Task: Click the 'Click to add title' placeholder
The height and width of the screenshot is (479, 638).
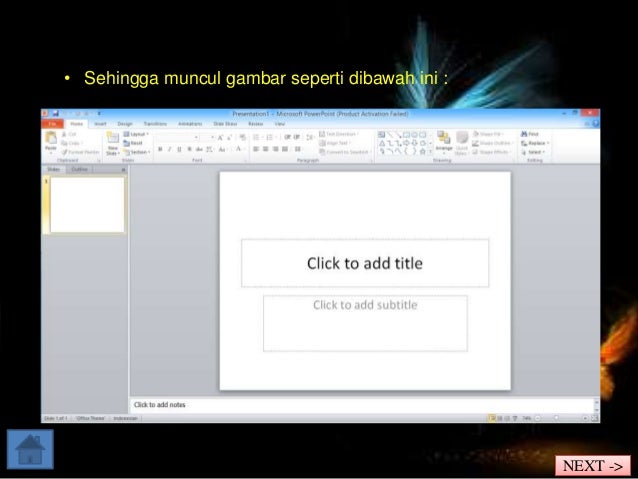Action: click(x=365, y=263)
